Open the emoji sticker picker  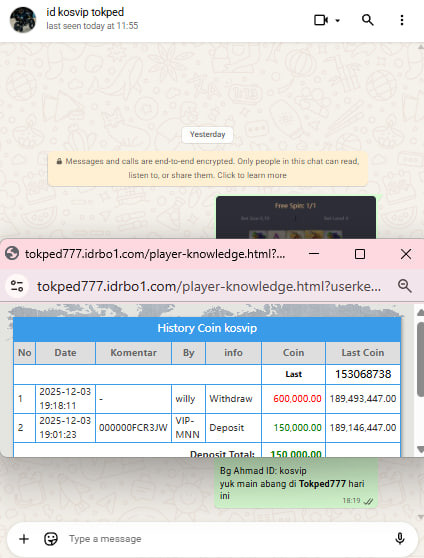[51, 539]
